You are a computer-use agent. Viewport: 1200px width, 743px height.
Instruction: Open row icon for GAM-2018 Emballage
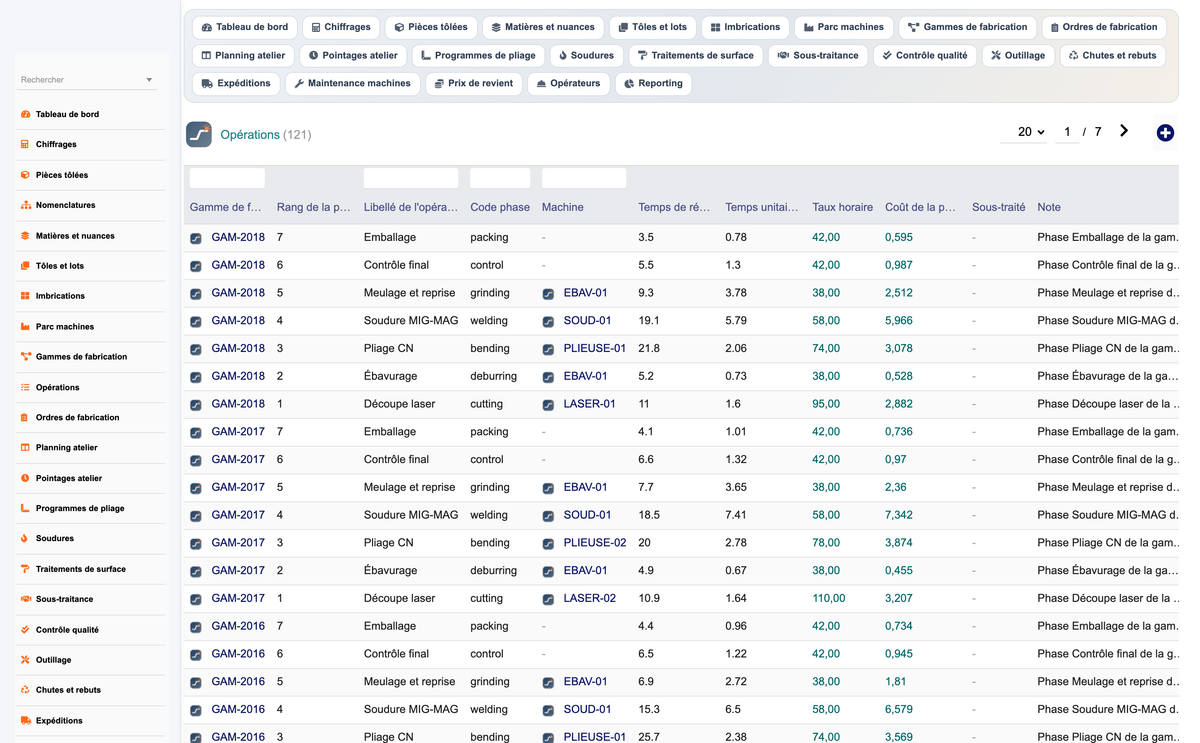pyautogui.click(x=196, y=238)
